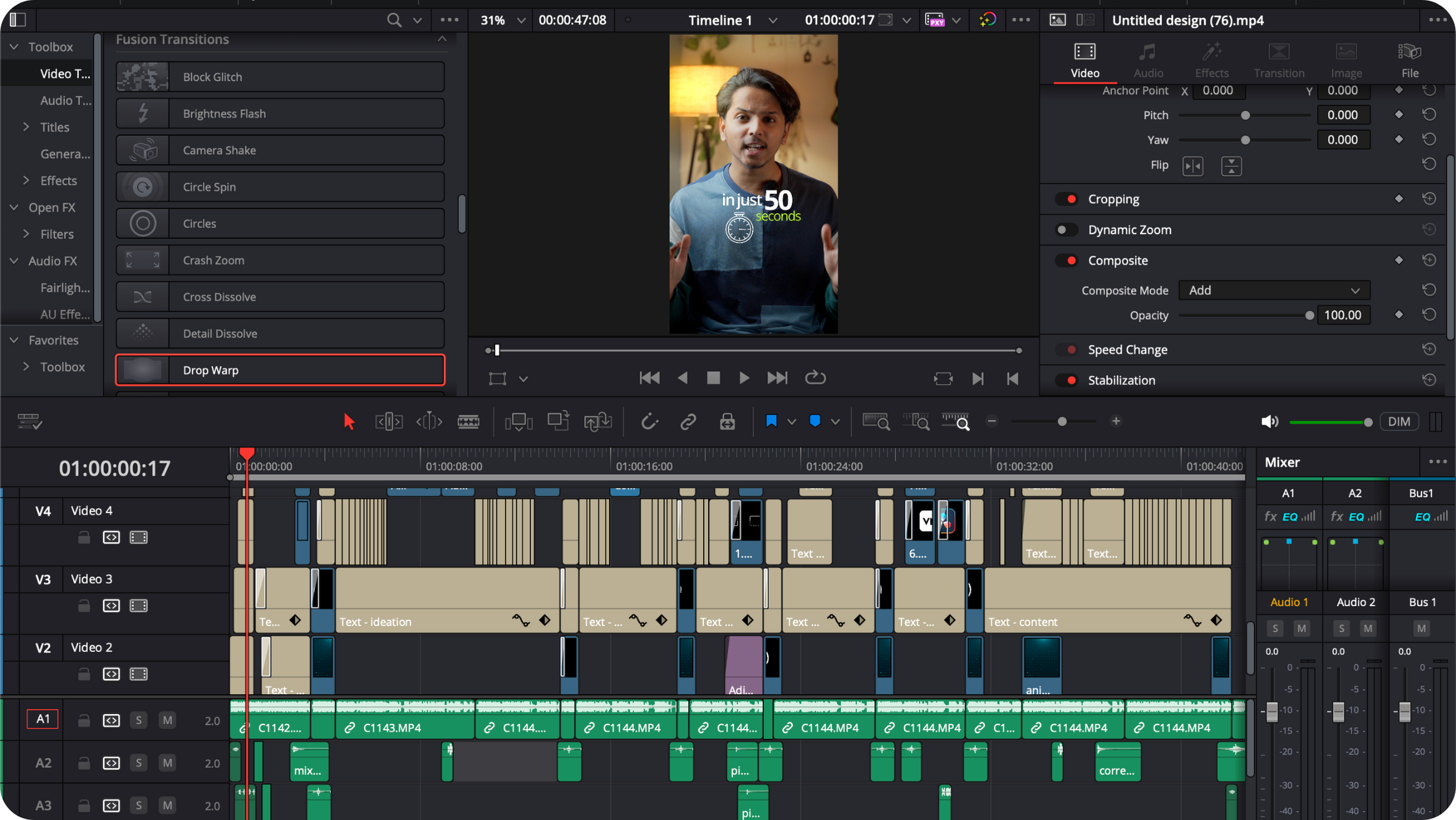This screenshot has width=1456, height=820.
Task: Flip the clip vertically
Action: pos(1231,166)
